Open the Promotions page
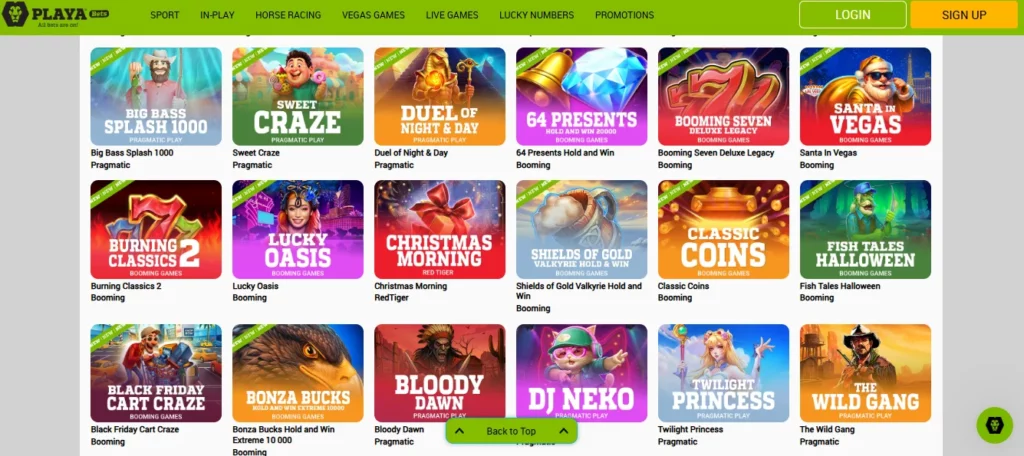 coord(624,15)
